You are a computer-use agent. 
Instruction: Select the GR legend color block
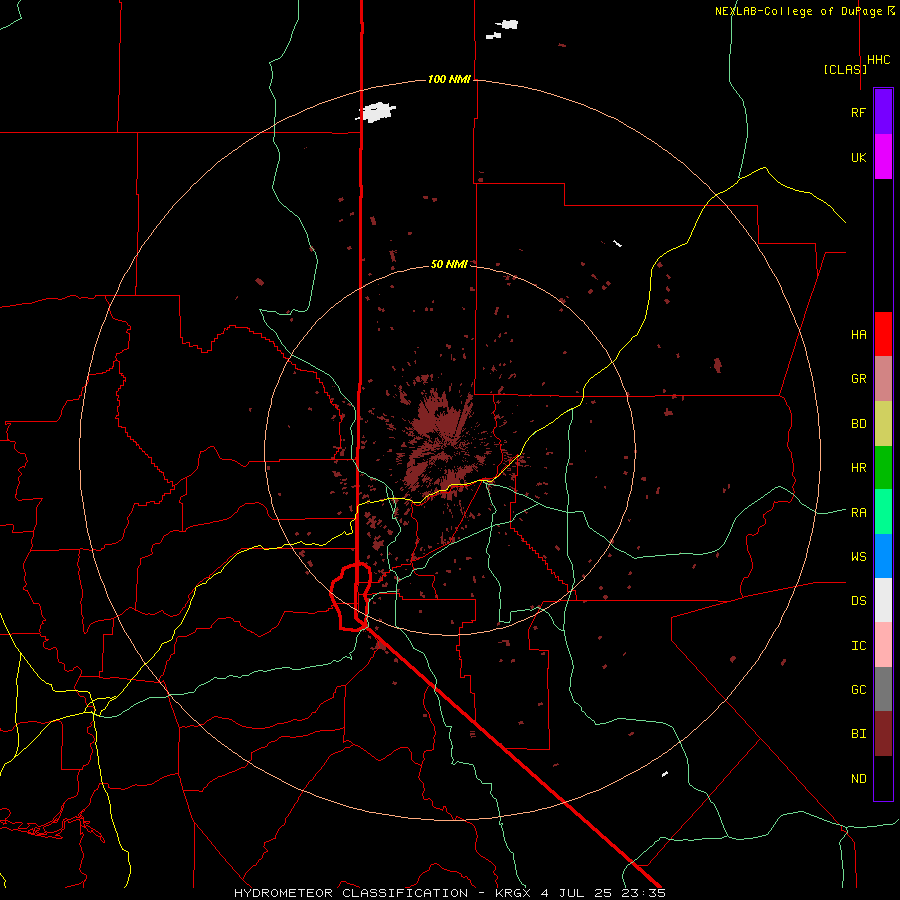click(883, 378)
